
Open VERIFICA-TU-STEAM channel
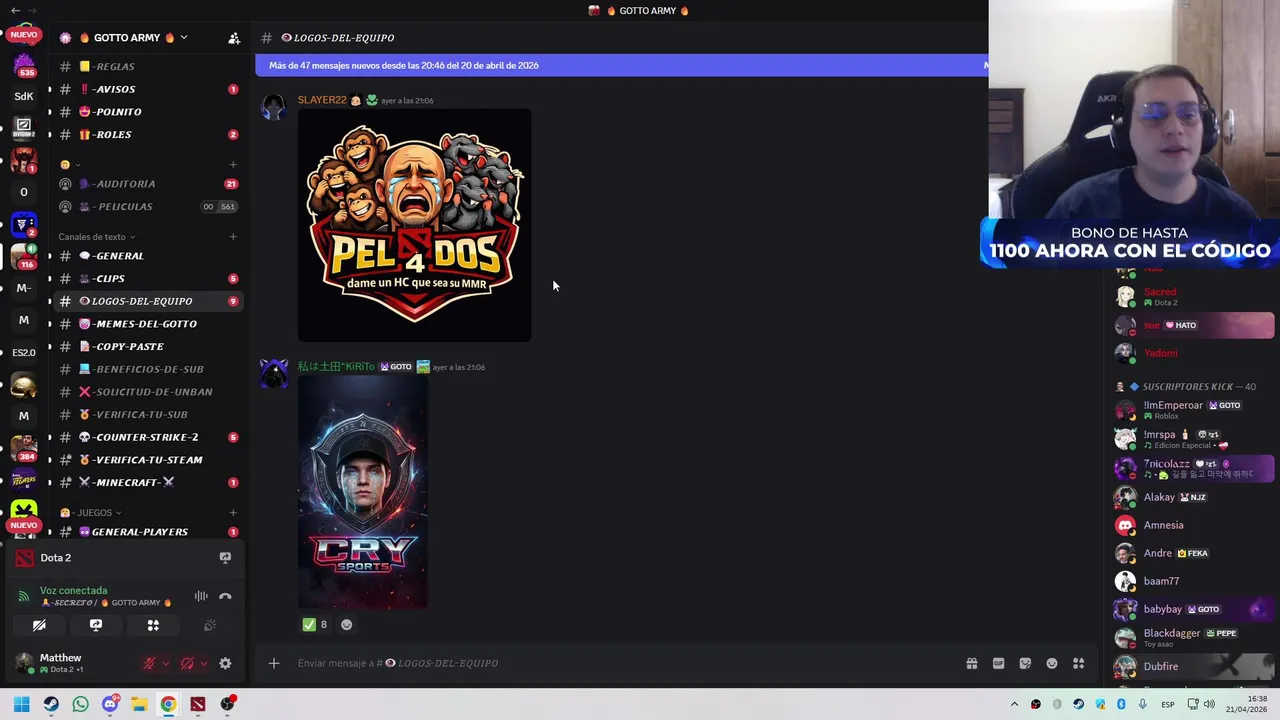(148, 460)
